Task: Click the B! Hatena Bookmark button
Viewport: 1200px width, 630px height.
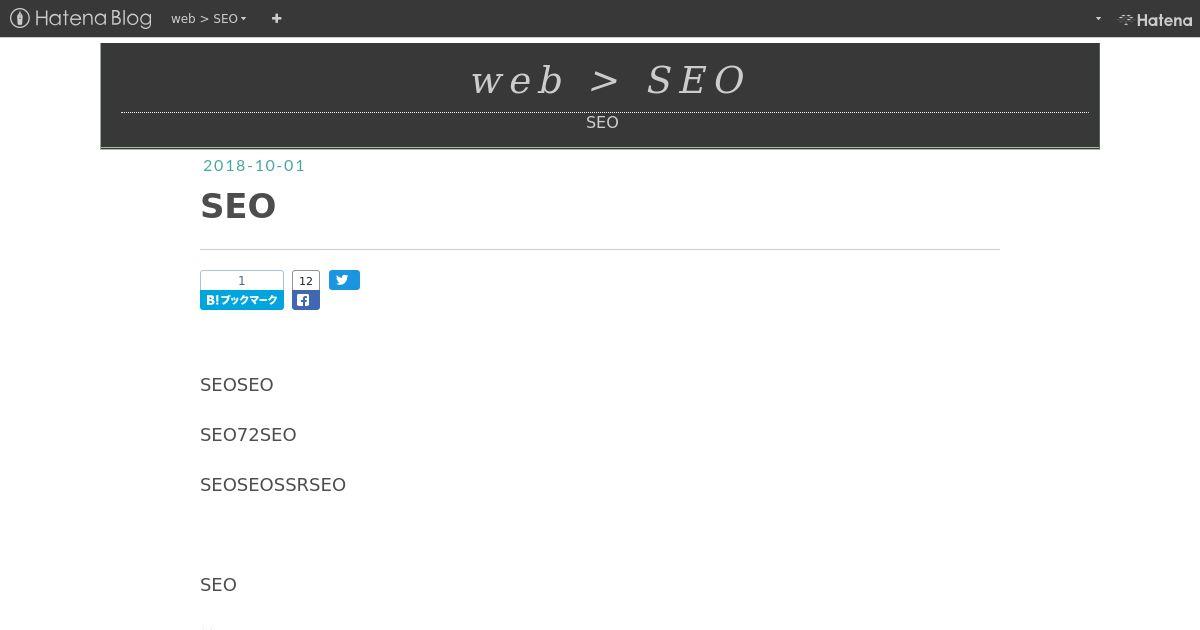Action: click(242, 300)
